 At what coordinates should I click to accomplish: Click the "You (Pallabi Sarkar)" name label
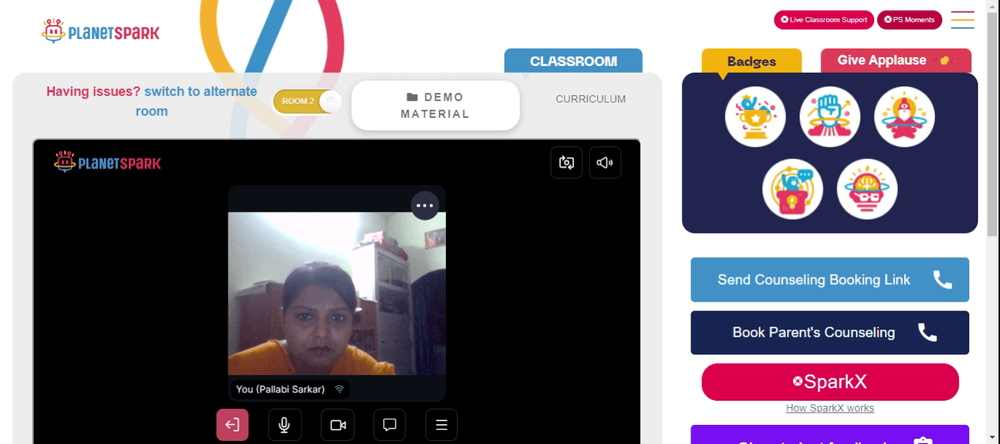coord(281,389)
